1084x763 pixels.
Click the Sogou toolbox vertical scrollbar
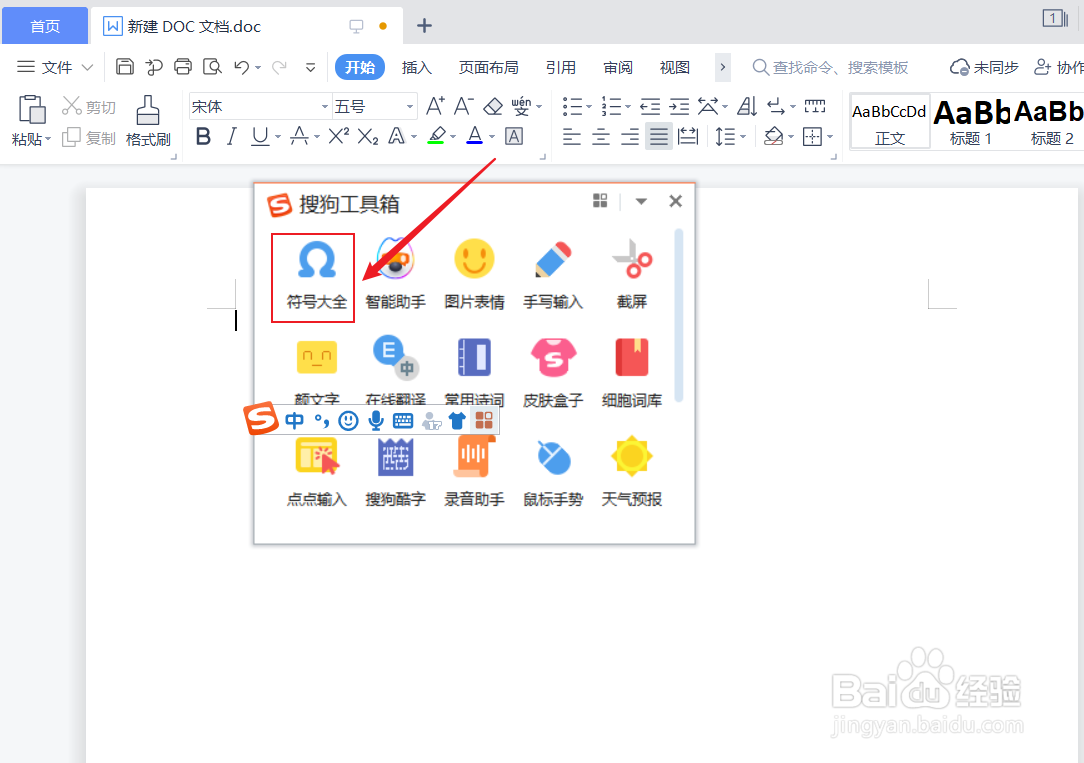pos(679,315)
